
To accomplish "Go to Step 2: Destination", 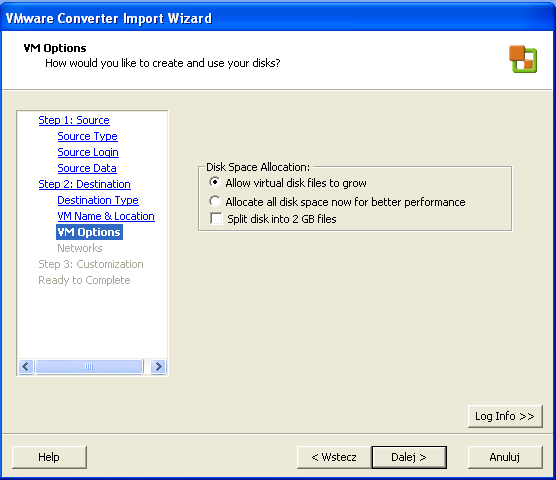I will coord(84,184).
